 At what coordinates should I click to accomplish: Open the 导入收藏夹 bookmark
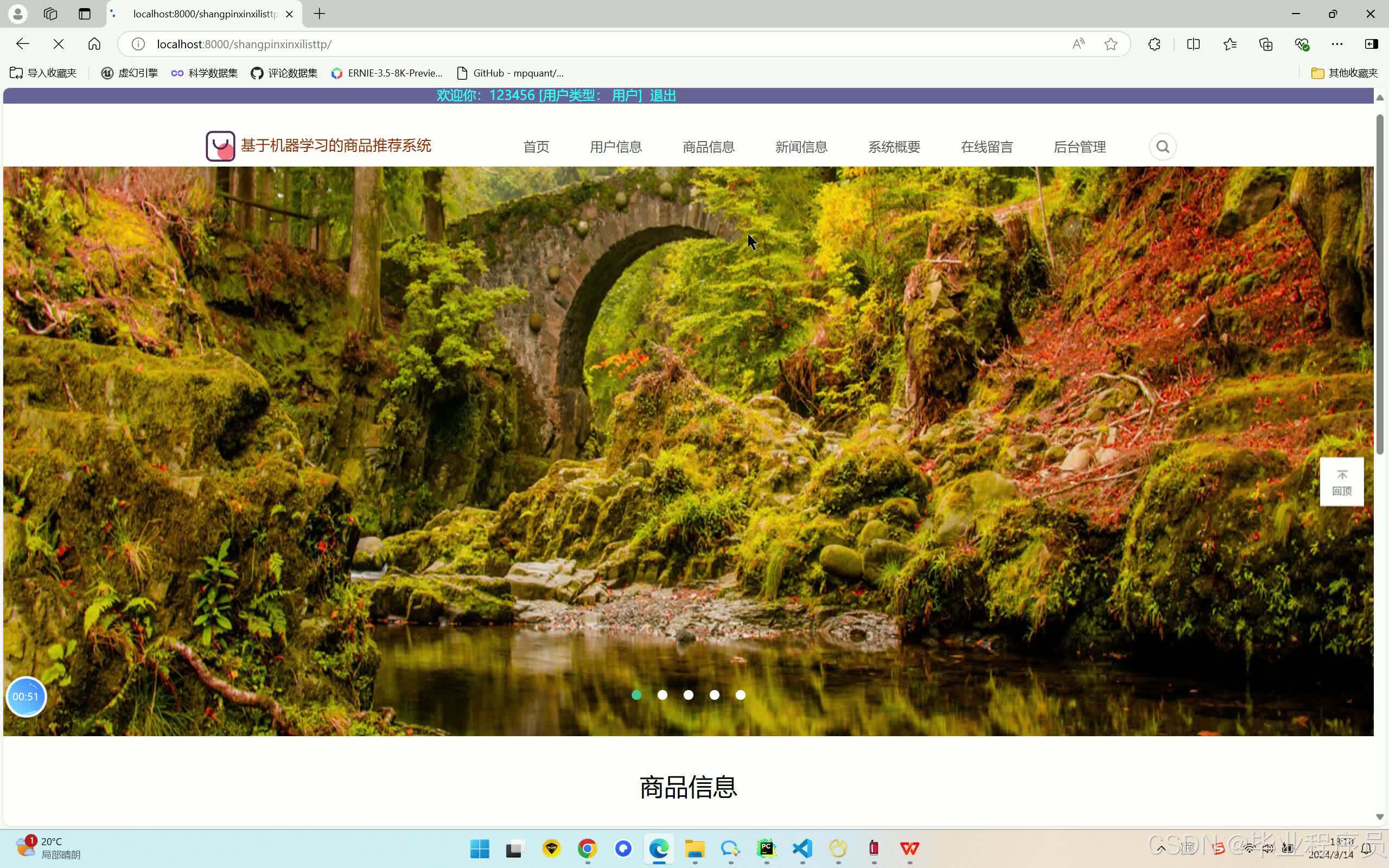pos(43,73)
